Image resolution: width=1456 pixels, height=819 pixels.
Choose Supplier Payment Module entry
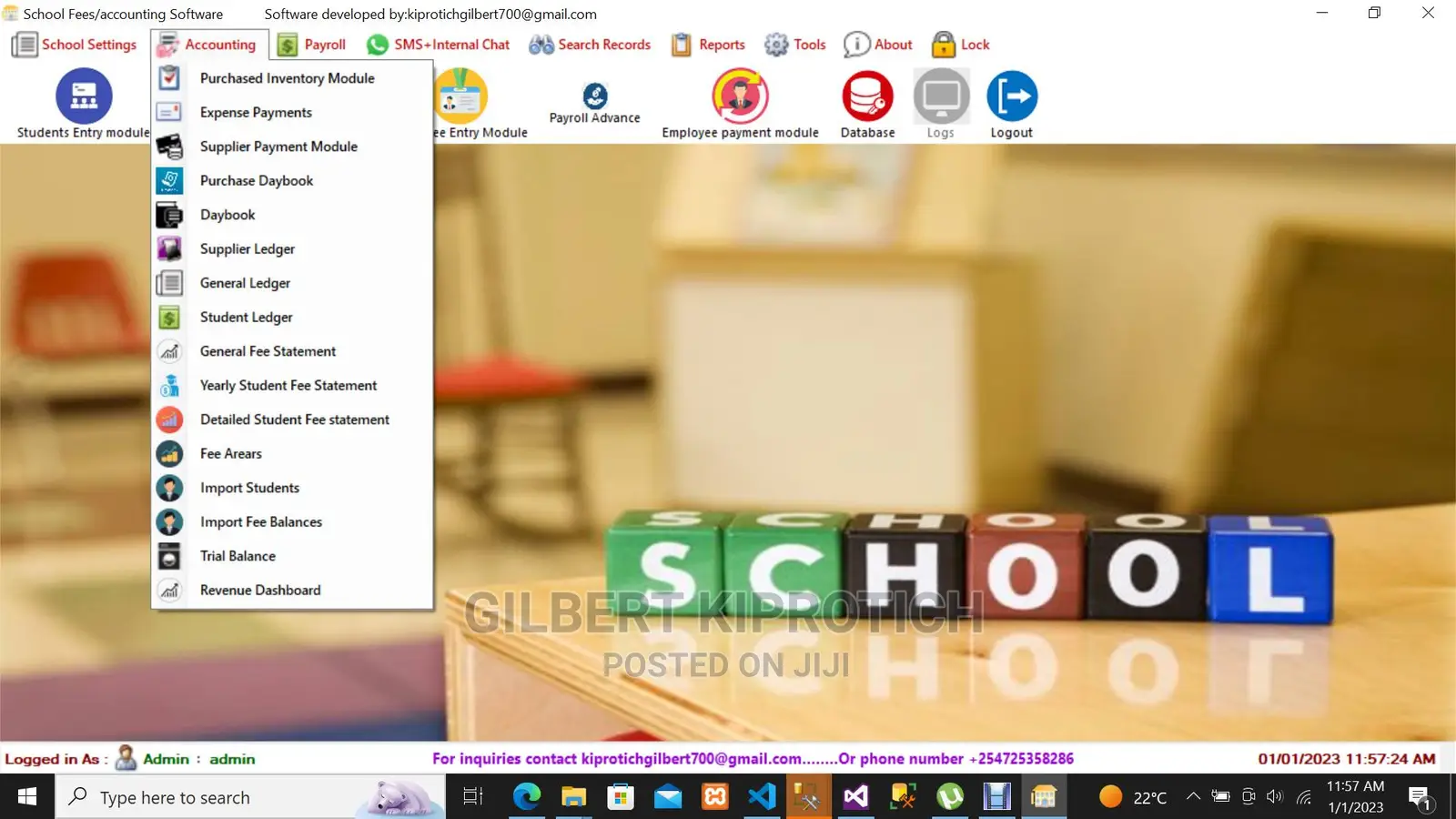tap(292, 147)
